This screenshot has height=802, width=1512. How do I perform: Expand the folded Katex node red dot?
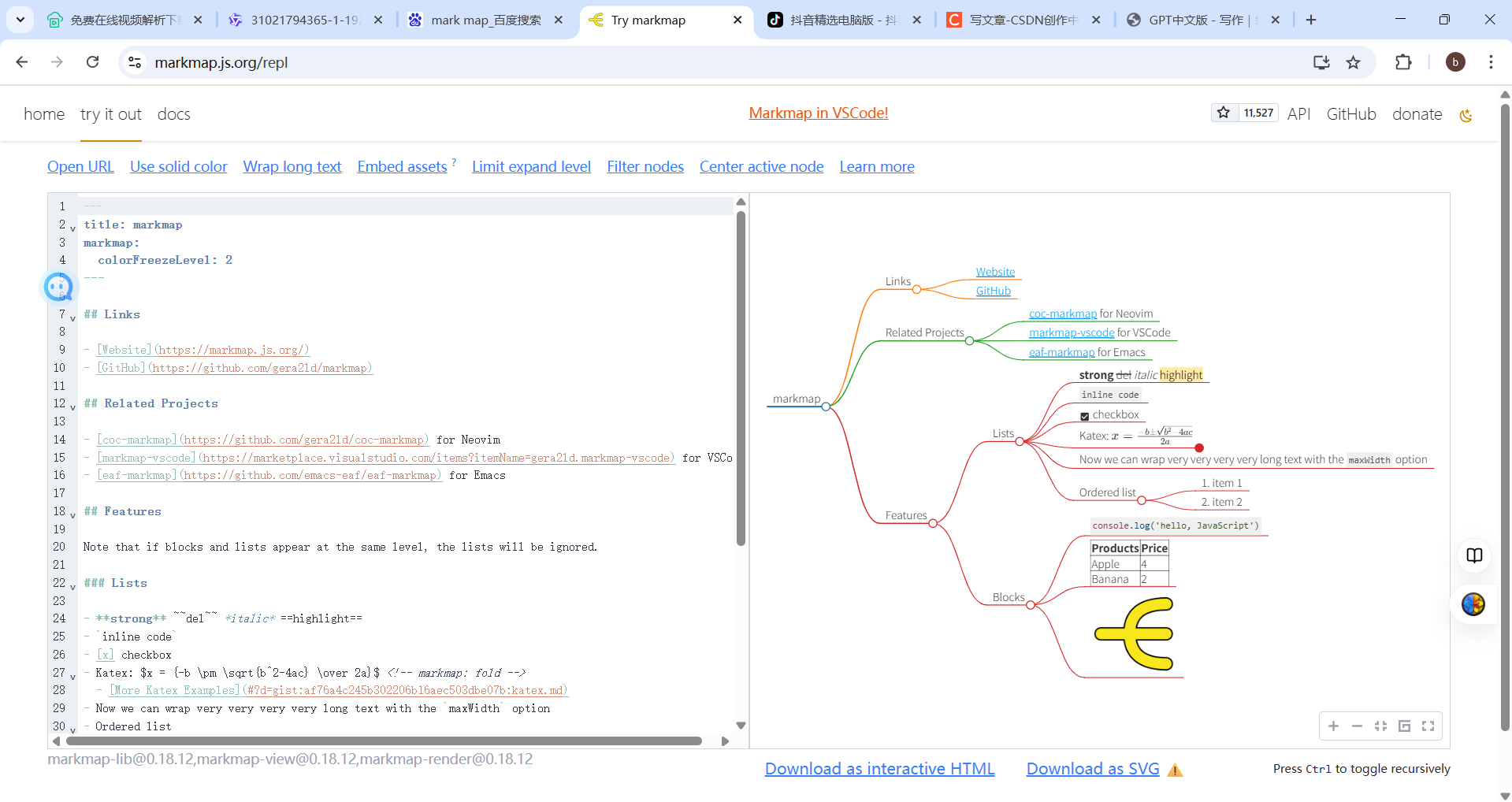click(1199, 447)
